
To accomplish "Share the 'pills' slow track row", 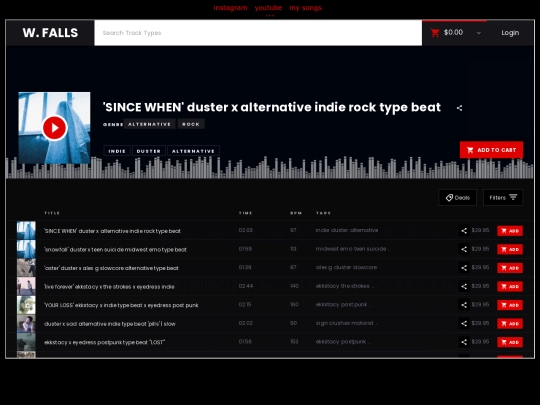I will coord(464,324).
